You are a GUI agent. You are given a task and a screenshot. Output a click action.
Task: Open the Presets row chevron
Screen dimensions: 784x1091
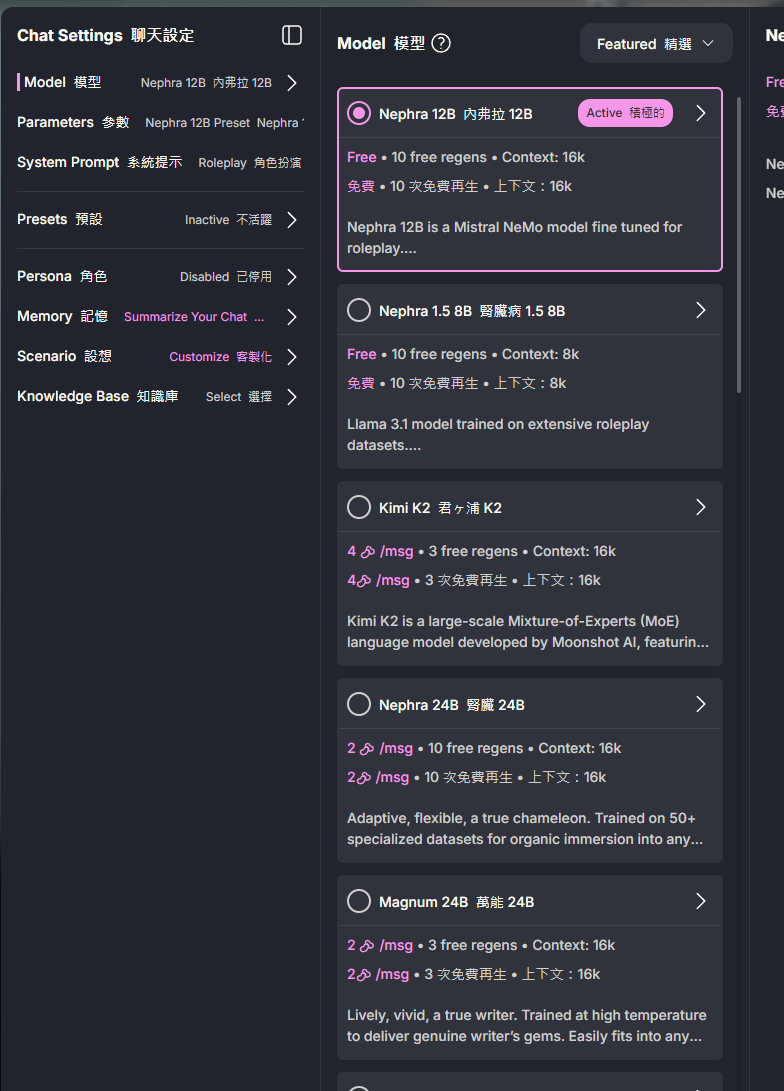pos(292,220)
